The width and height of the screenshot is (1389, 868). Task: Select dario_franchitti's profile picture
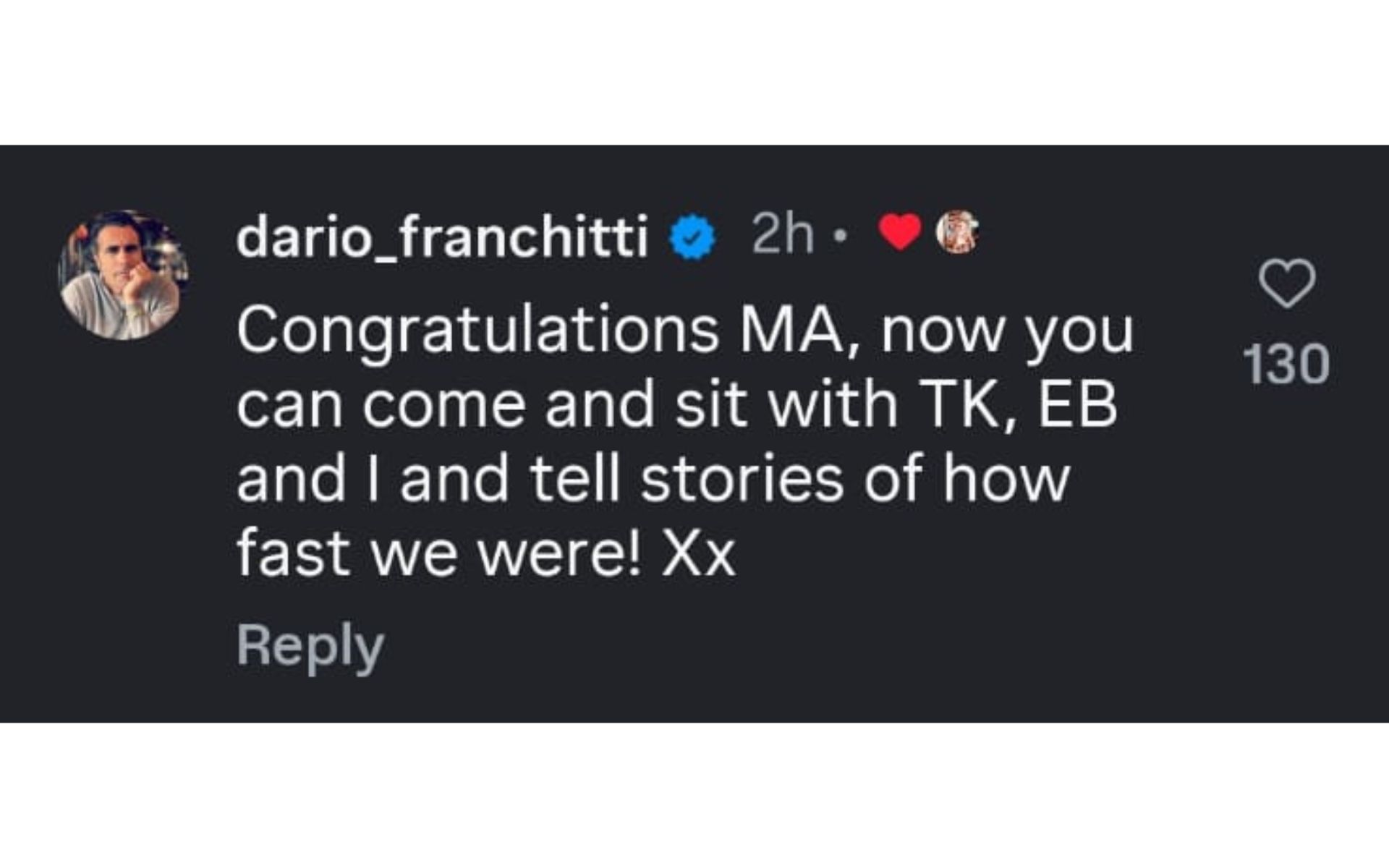click(x=122, y=271)
